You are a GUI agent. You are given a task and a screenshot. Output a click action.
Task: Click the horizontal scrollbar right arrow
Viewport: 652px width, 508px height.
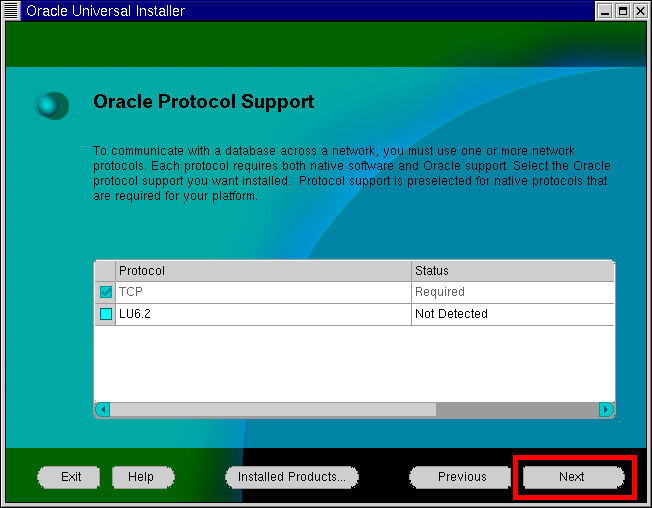pyautogui.click(x=605, y=409)
